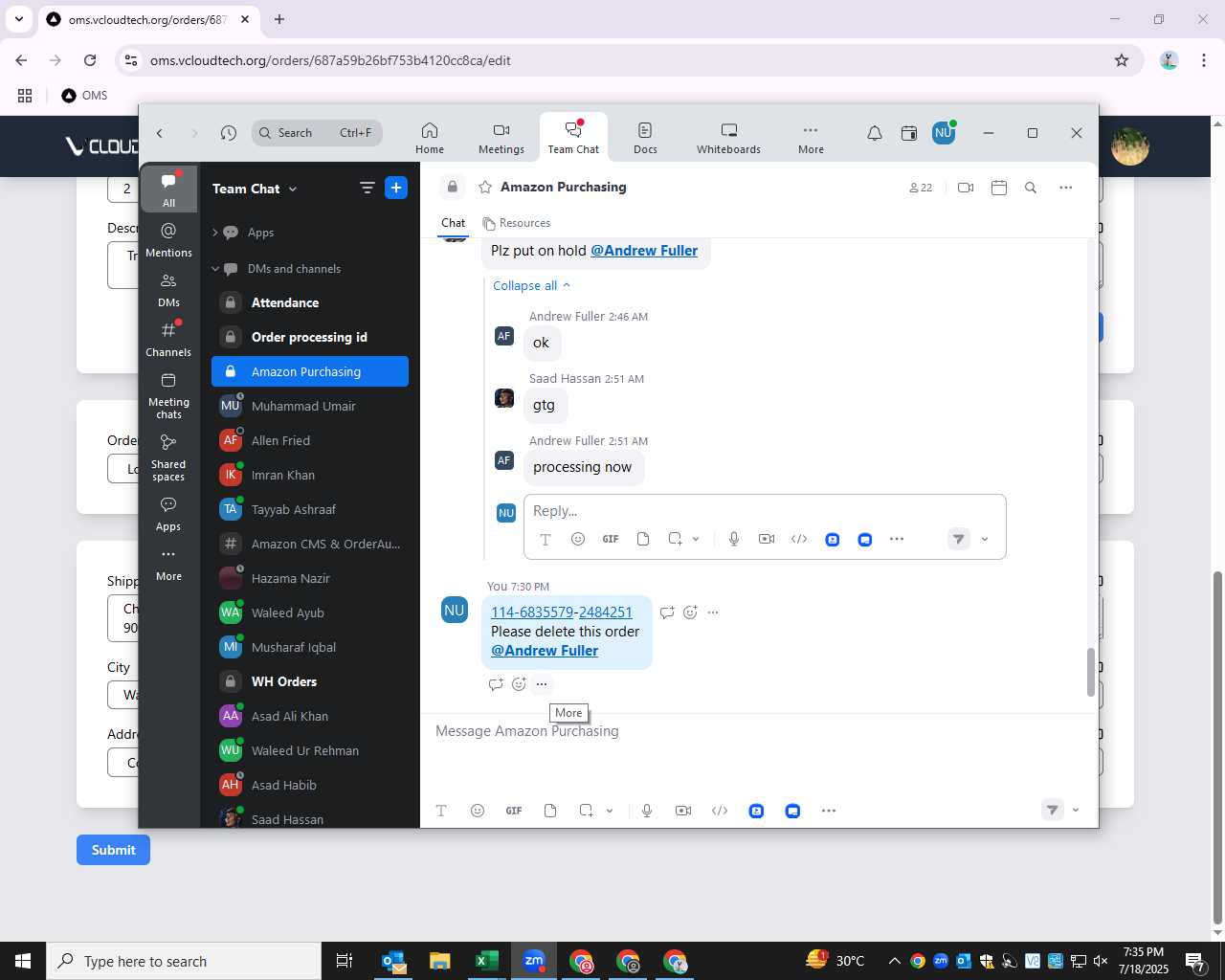Open the More ellipsis under your message

pos(542,684)
